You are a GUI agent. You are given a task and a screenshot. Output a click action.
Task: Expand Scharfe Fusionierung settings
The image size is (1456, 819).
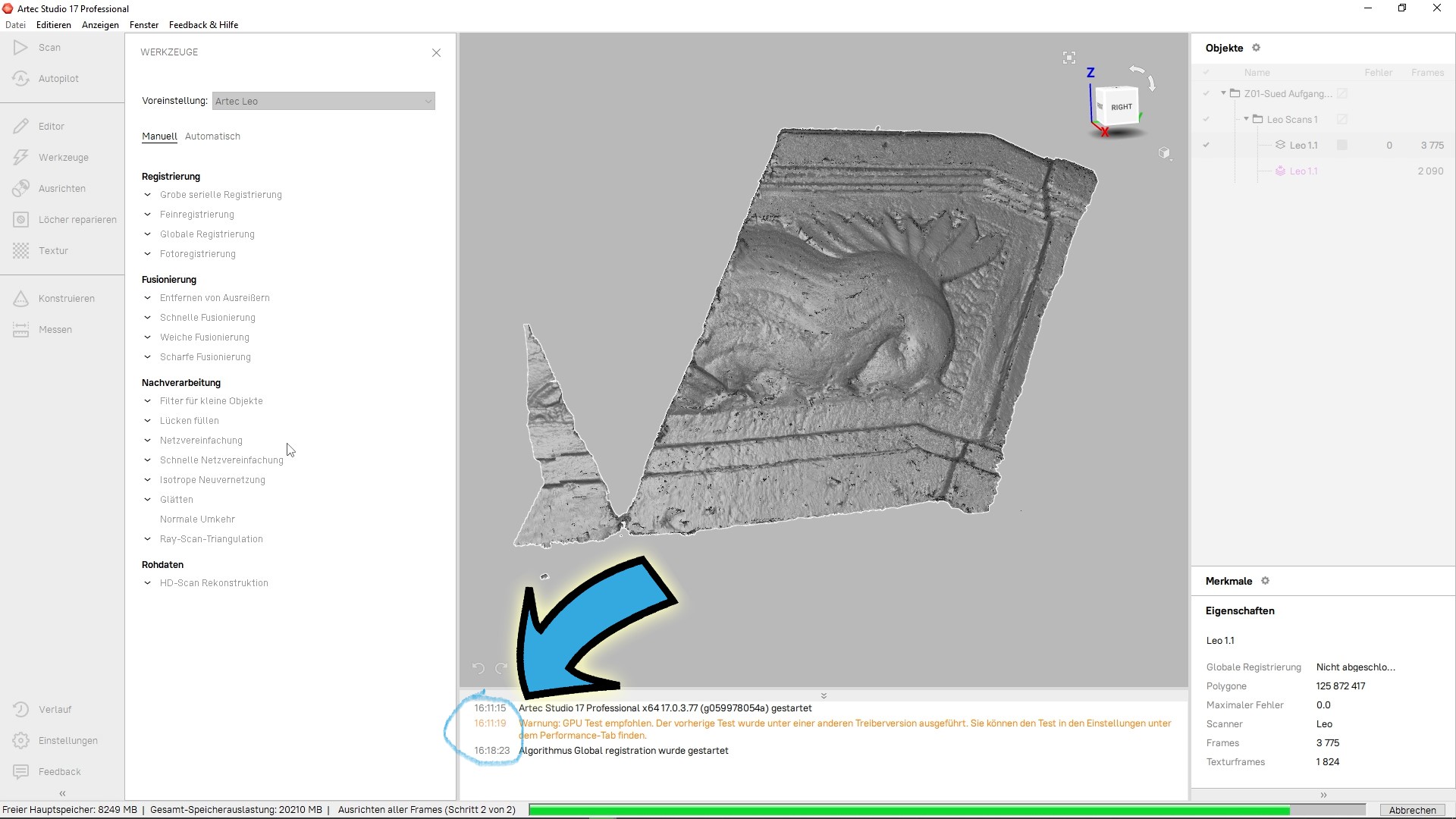pyautogui.click(x=148, y=357)
